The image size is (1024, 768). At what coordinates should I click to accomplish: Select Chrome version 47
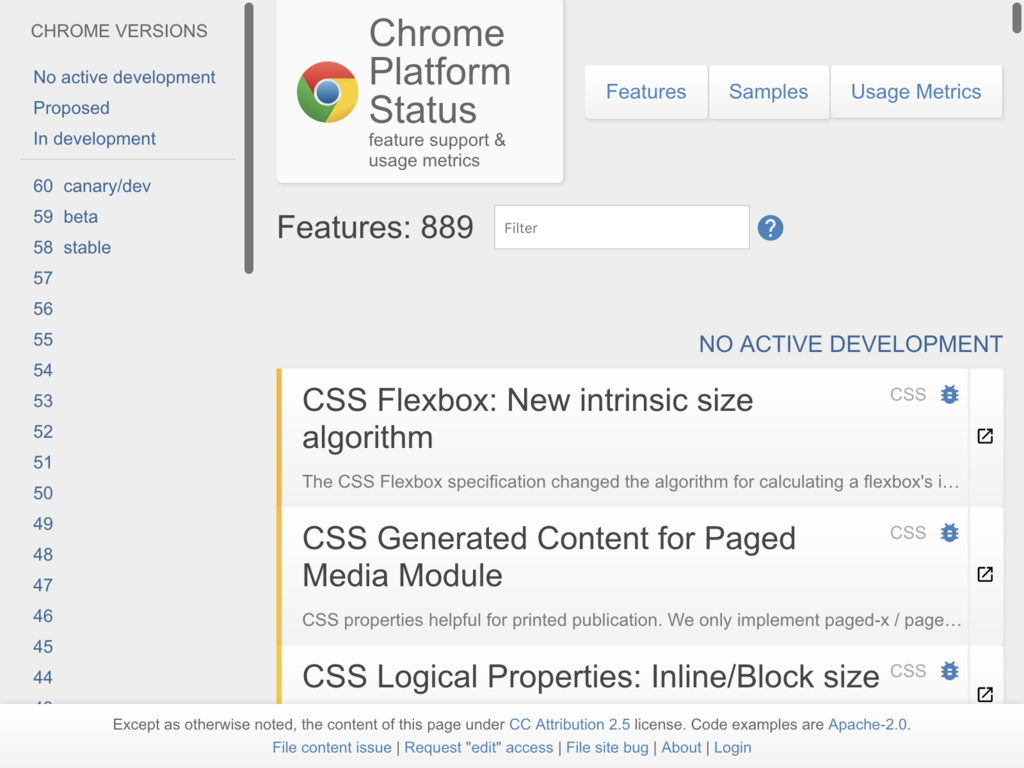tap(43, 585)
